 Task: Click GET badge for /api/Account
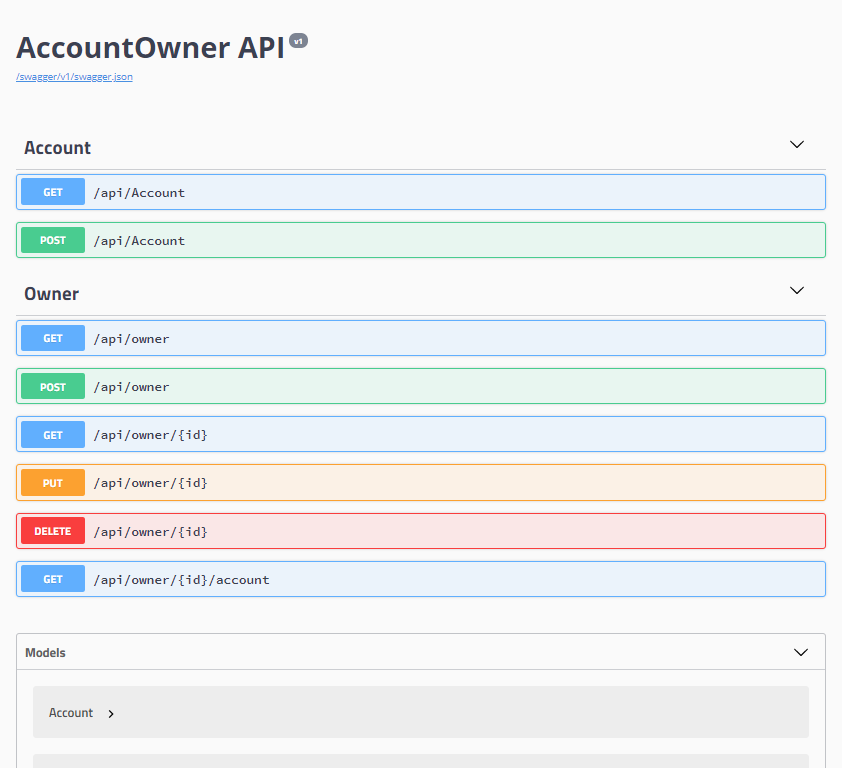(x=53, y=192)
